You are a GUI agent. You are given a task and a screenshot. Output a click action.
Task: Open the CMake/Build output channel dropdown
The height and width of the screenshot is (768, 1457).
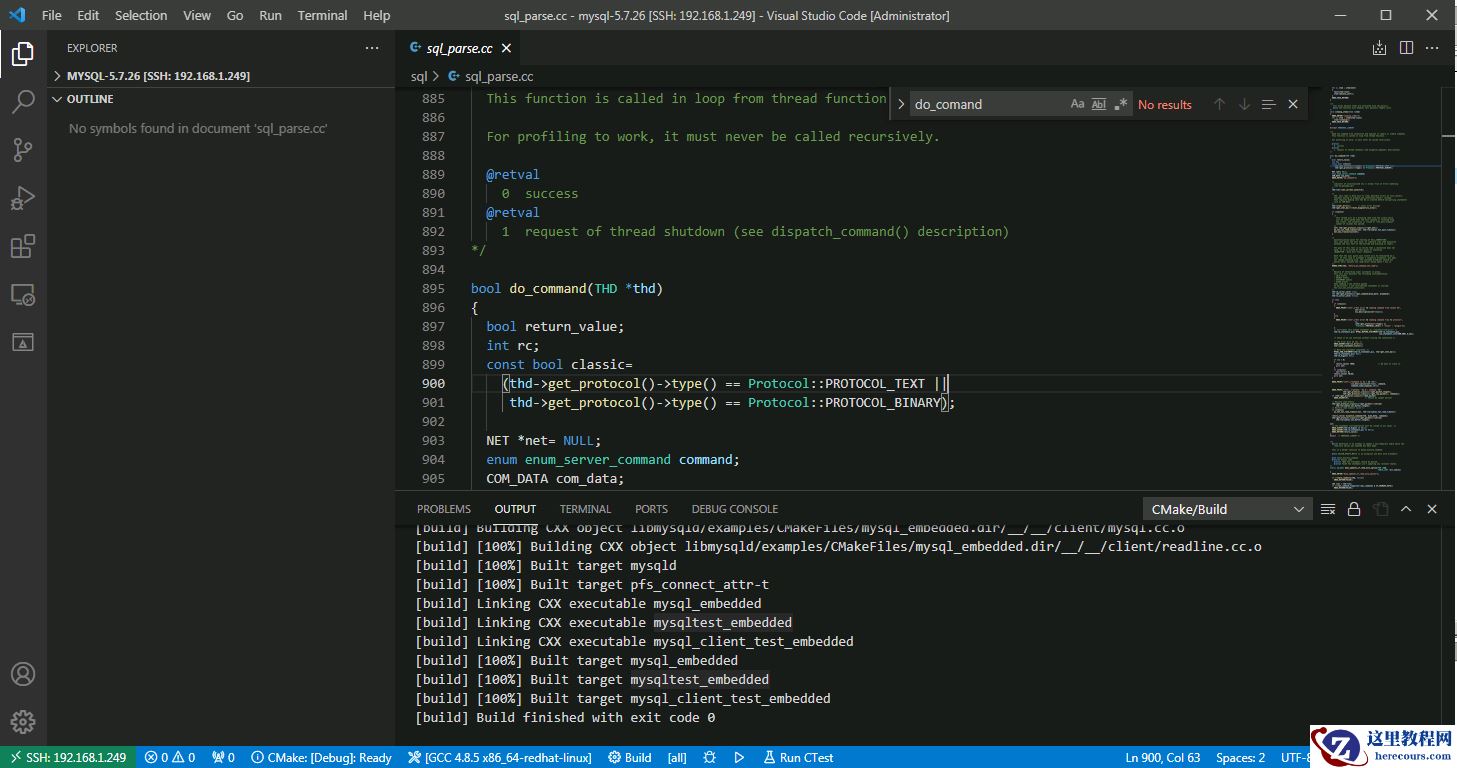tap(1227, 509)
